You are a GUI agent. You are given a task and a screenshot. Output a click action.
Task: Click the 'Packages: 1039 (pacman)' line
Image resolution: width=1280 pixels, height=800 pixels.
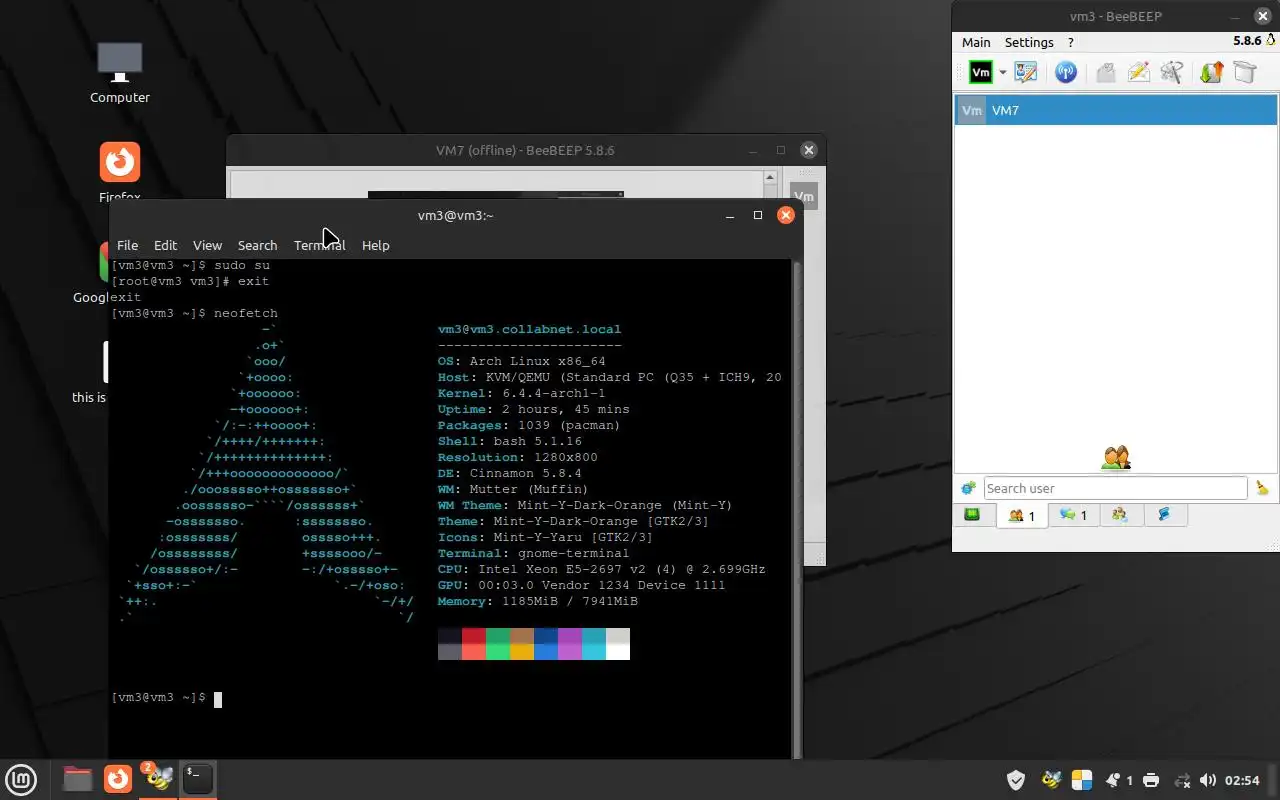pos(529,425)
